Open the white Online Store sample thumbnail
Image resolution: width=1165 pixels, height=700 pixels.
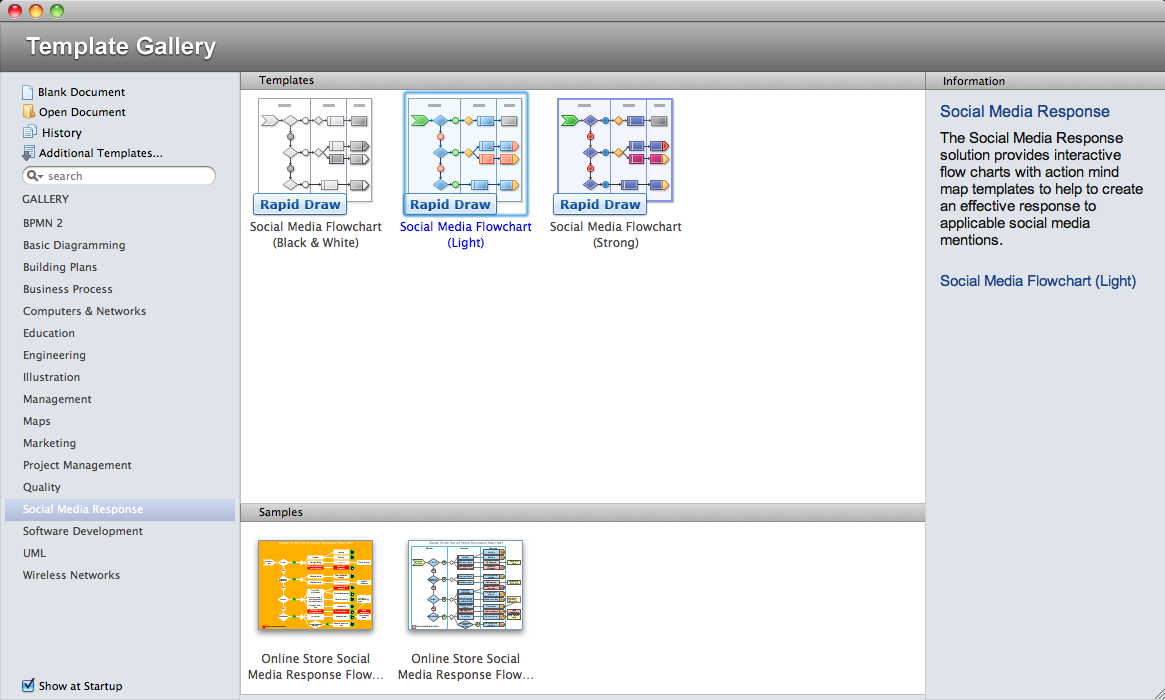(465, 585)
